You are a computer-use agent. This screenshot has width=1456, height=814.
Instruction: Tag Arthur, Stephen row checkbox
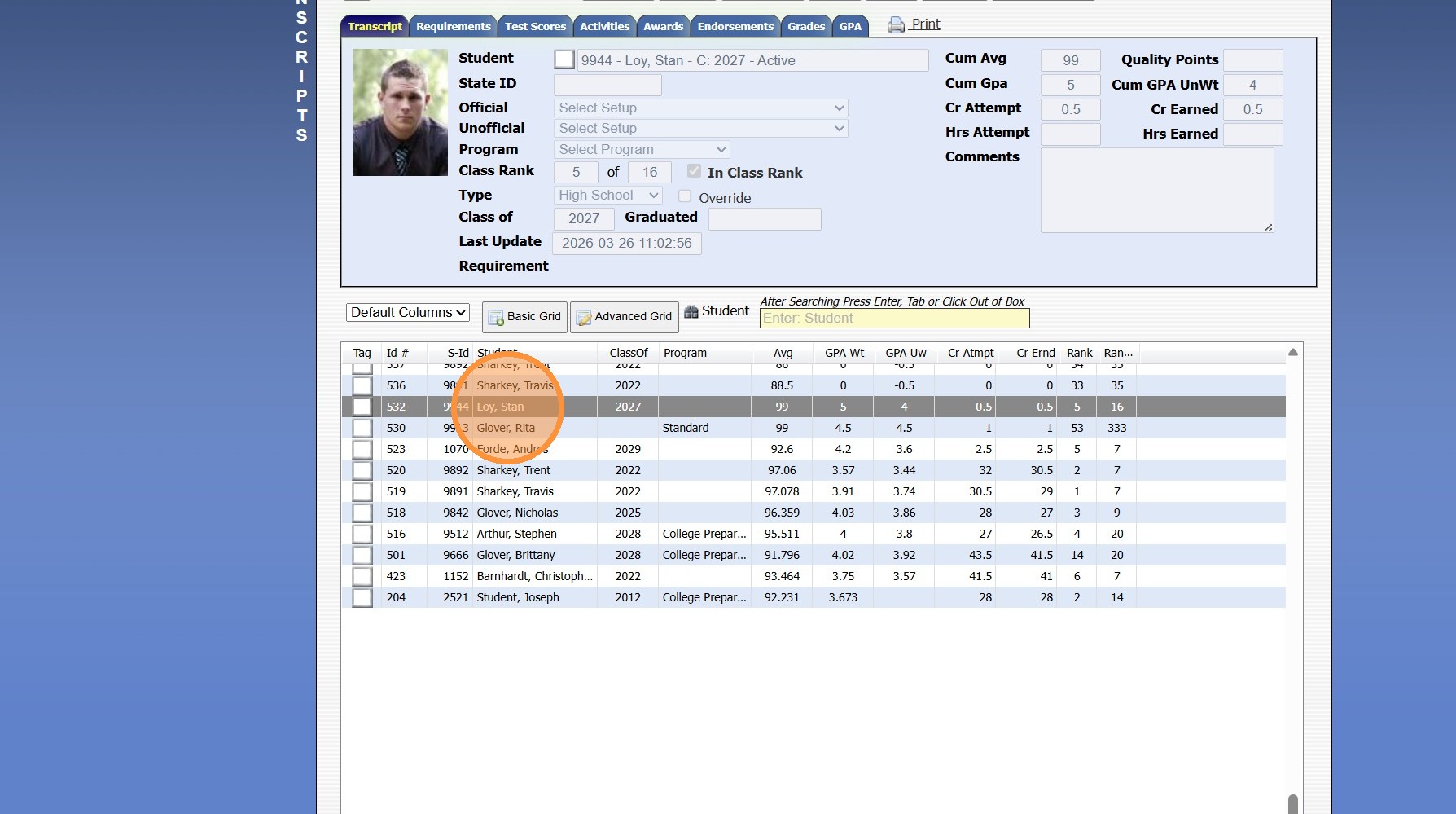362,534
